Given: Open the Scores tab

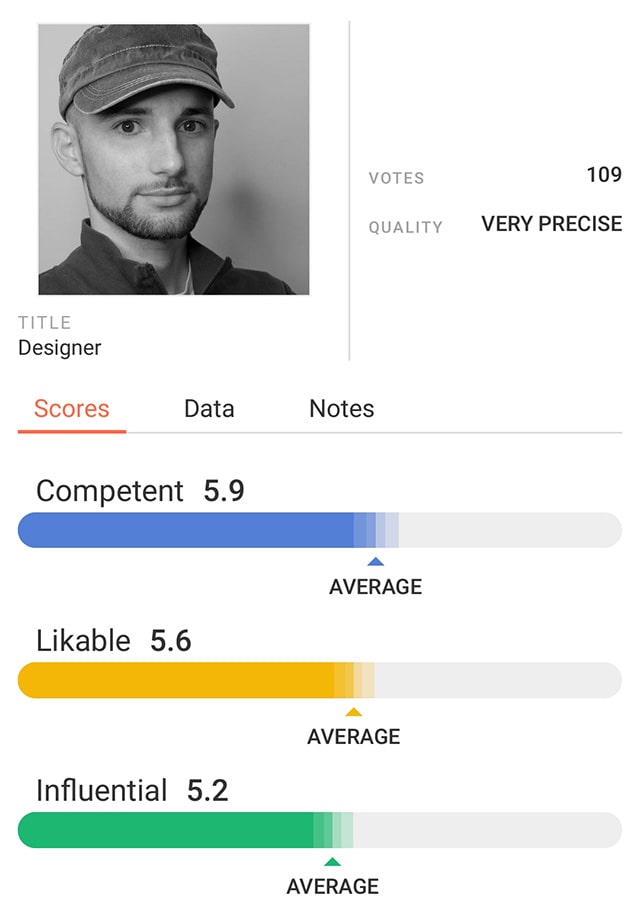Looking at the screenshot, I should point(72,409).
